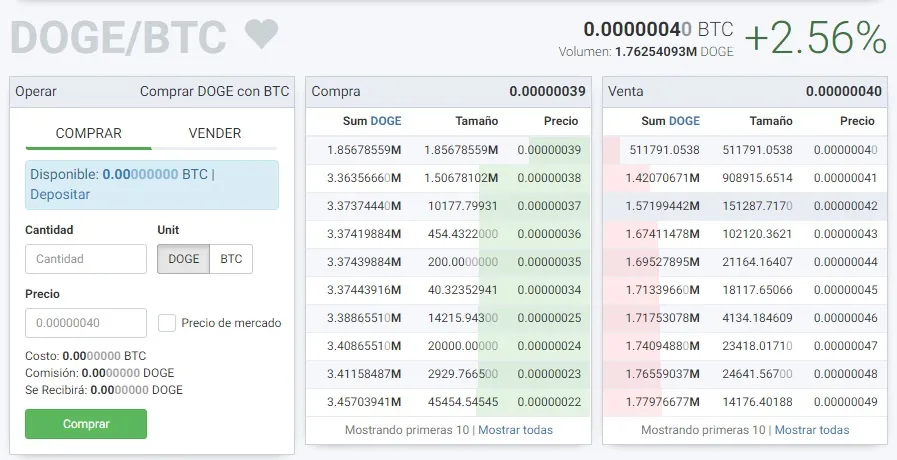Select sell order at price 0.00000046
Image resolution: width=897 pixels, height=460 pixels.
(x=745, y=318)
